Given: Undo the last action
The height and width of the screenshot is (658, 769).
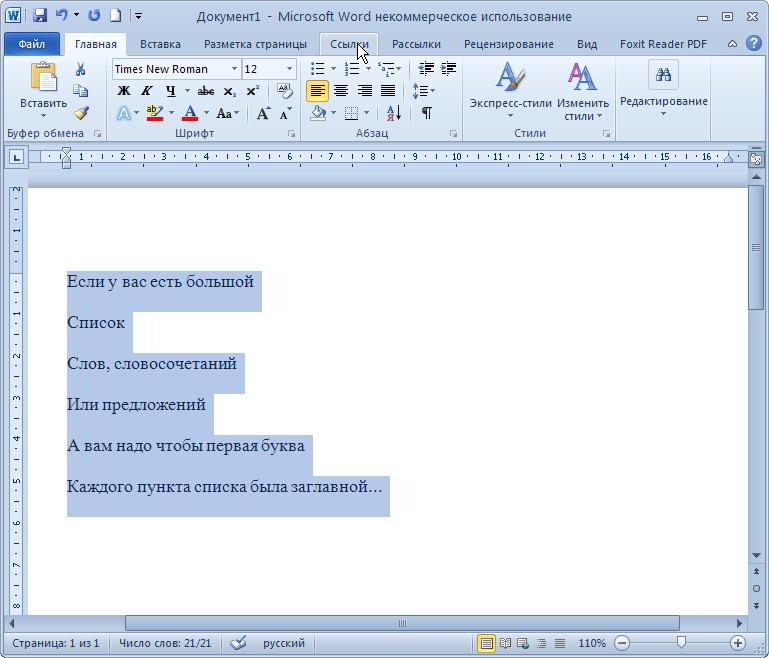Looking at the screenshot, I should 61,15.
